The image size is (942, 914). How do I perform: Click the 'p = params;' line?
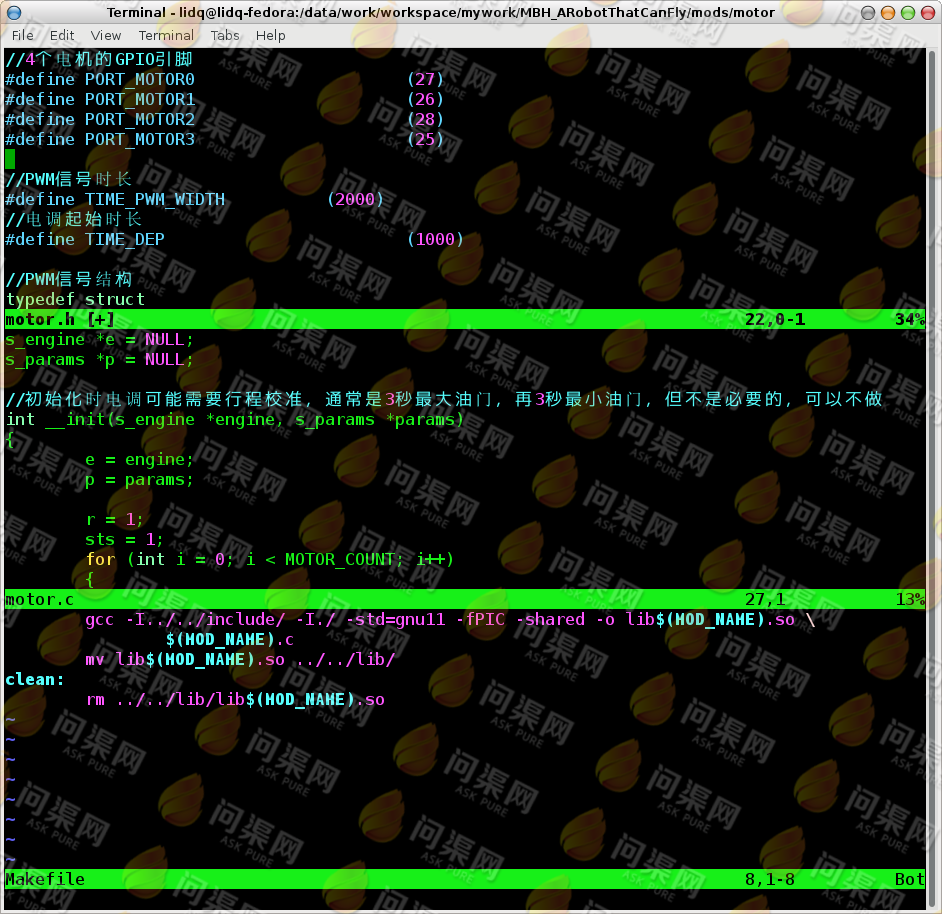coord(139,480)
